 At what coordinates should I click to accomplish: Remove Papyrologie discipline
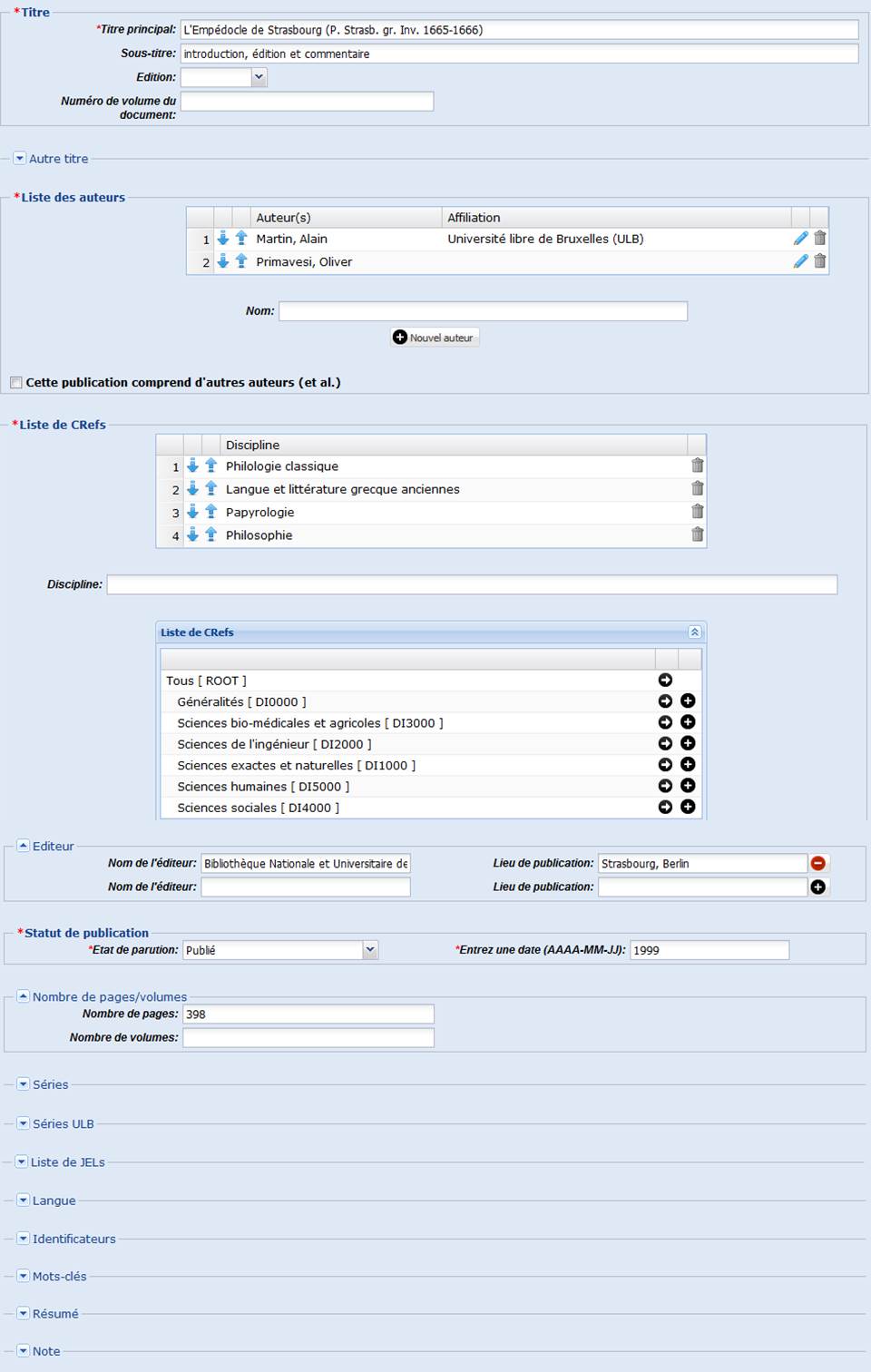(698, 512)
